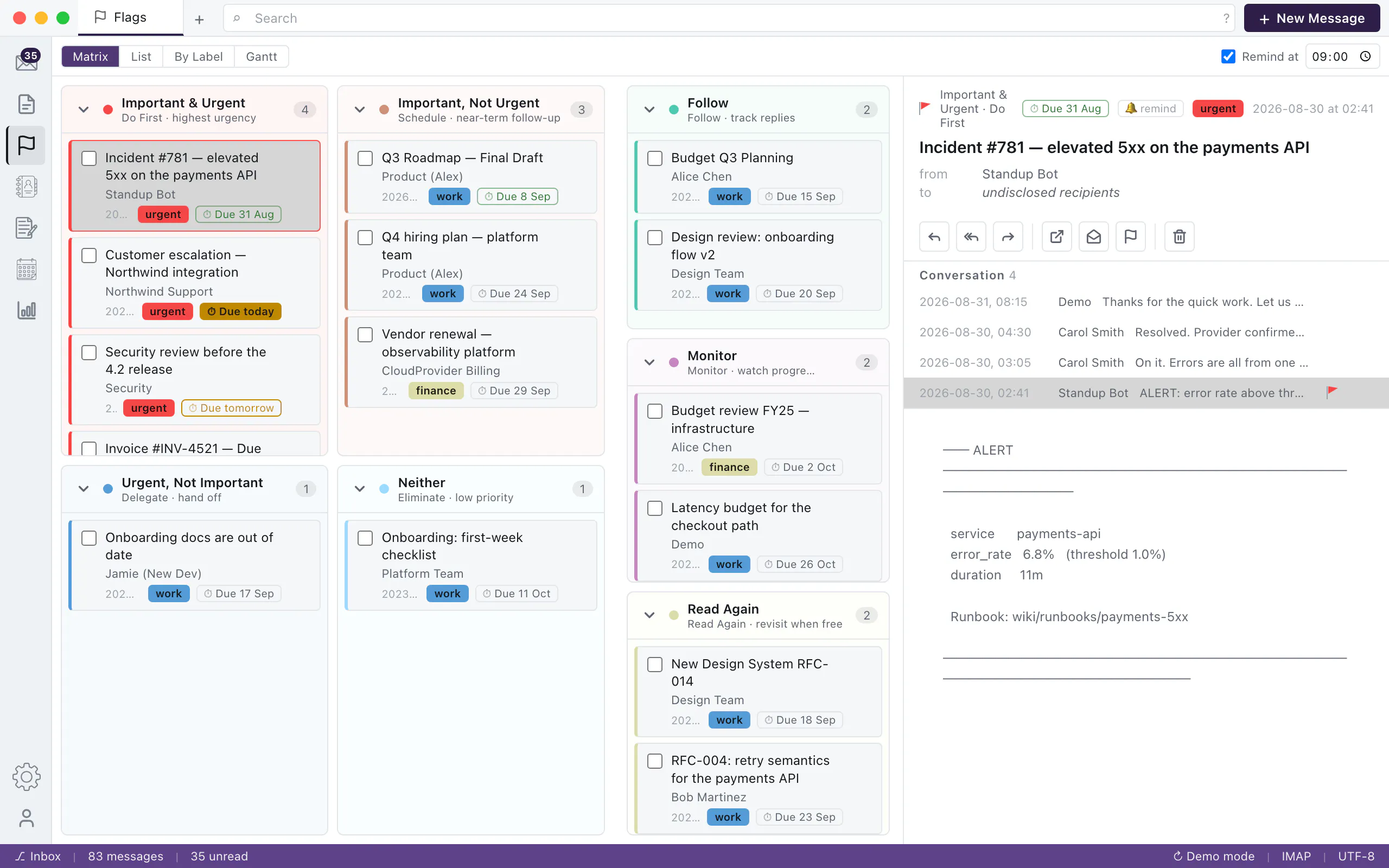Edit the 09:00 reminder time field
The image size is (1389, 868).
coord(1342,56)
